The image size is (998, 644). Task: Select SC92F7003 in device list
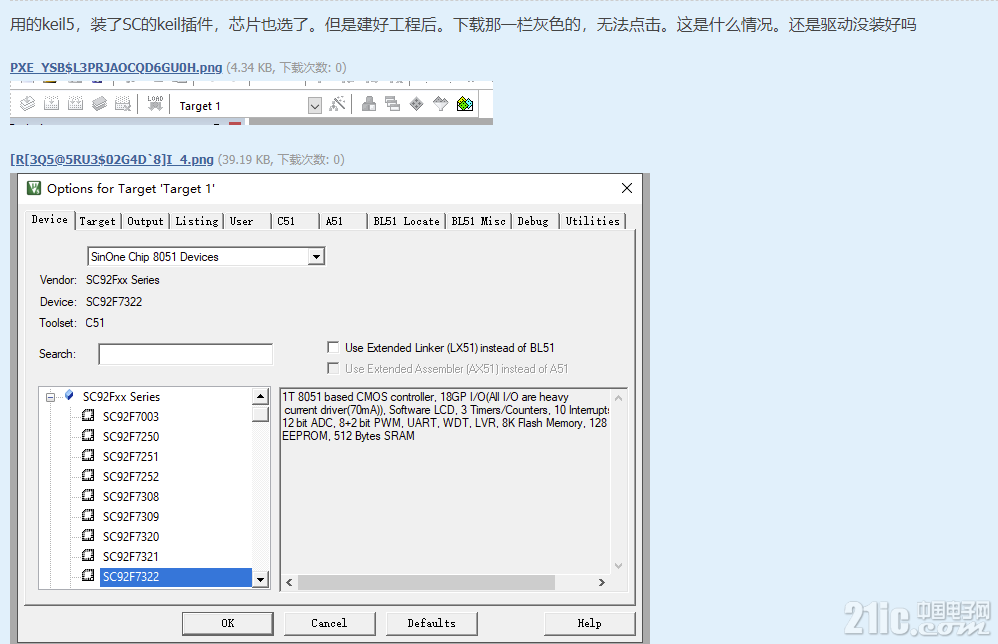131,416
